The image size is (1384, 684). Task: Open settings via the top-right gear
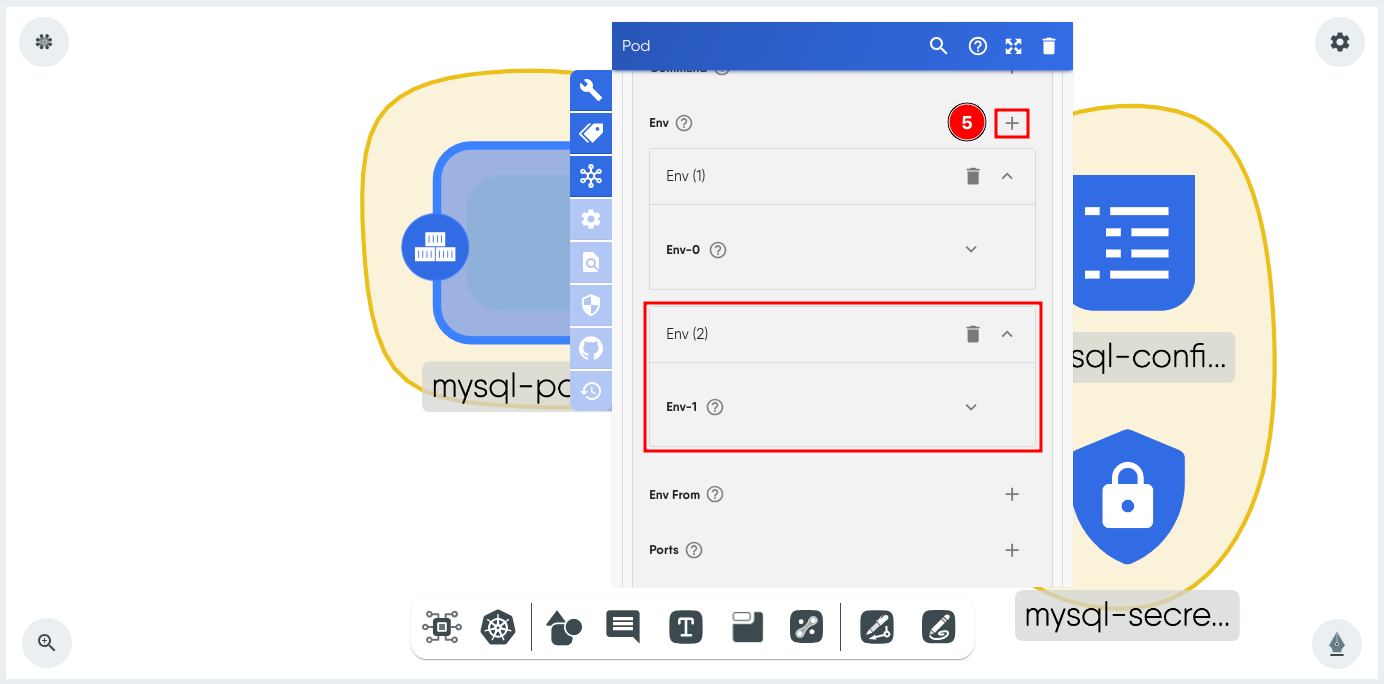1339,41
